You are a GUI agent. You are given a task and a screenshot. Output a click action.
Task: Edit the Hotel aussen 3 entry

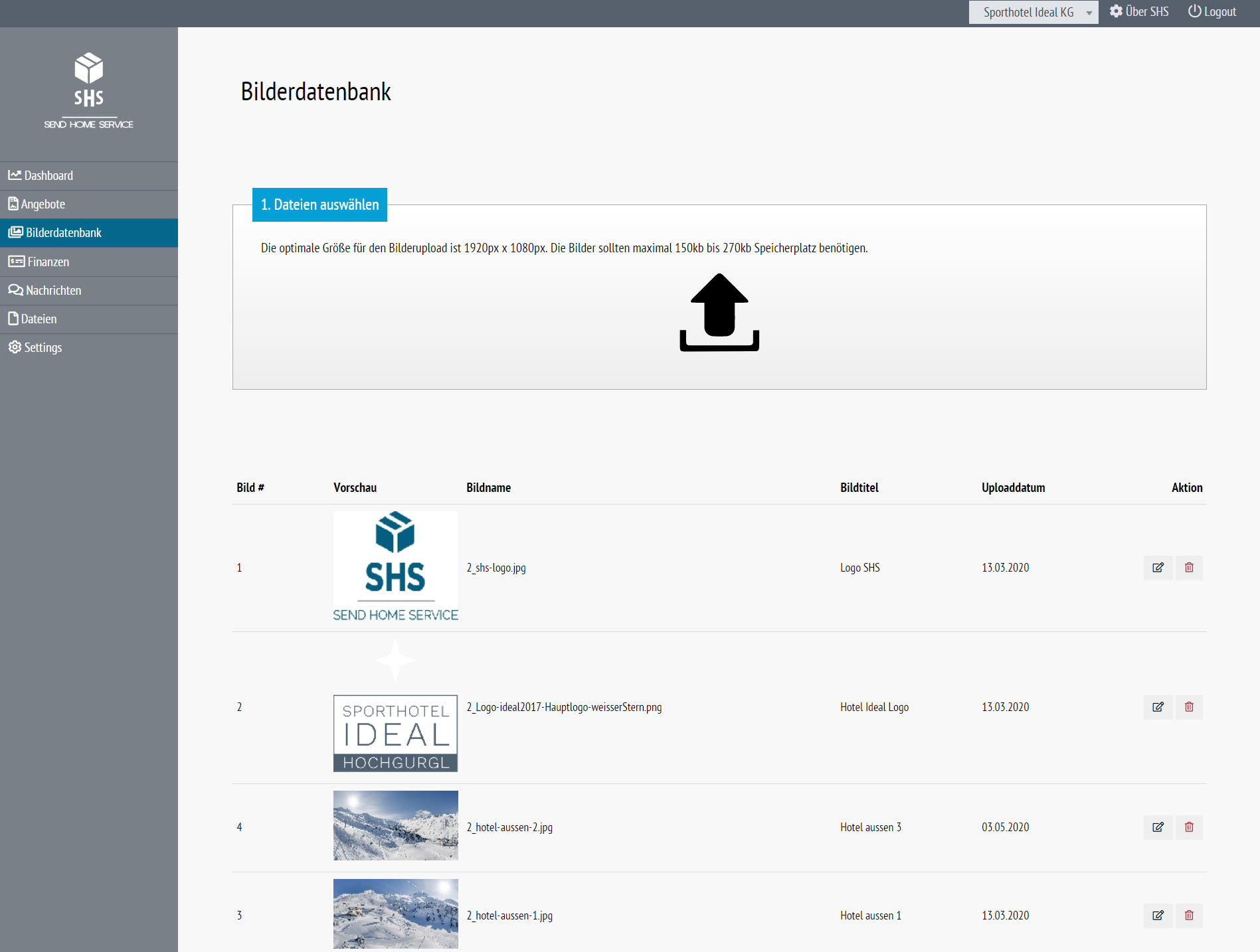click(1158, 827)
